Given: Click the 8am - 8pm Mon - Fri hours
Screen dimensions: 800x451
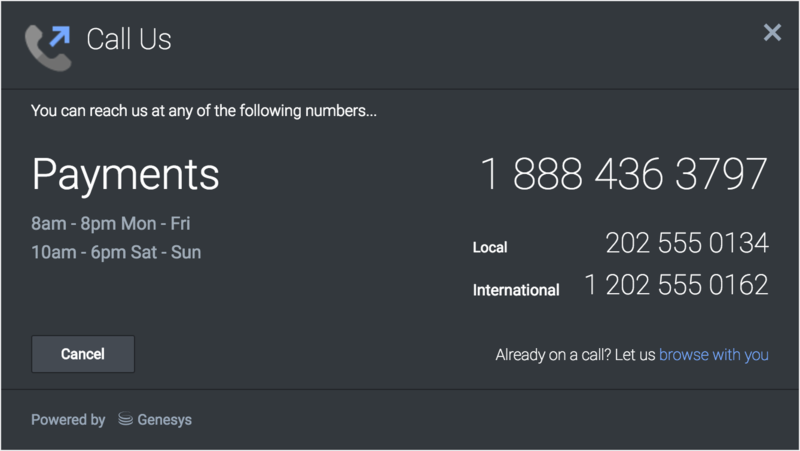Looking at the screenshot, I should (x=110, y=223).
